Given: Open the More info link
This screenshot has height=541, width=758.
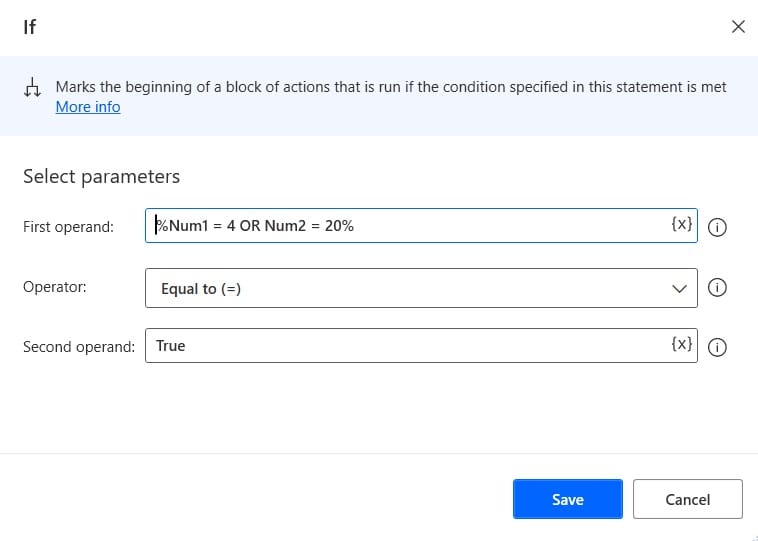Looking at the screenshot, I should (x=88, y=107).
